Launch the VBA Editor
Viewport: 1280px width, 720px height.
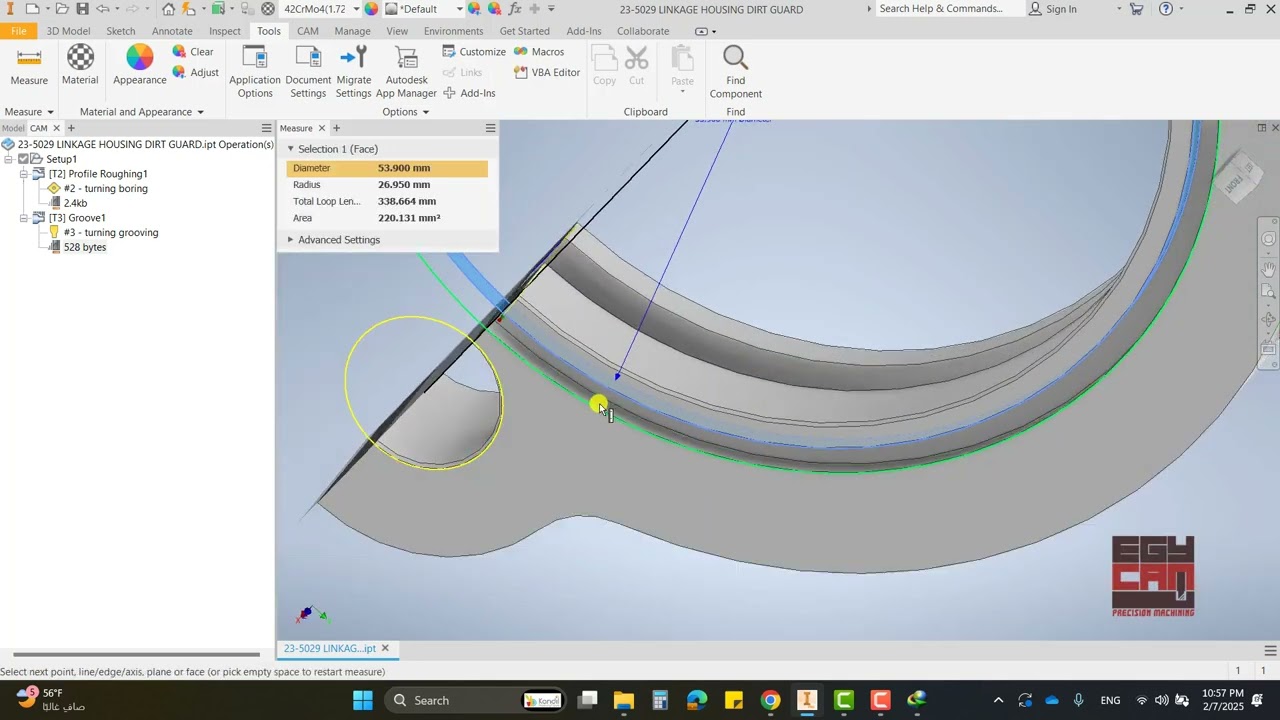pyautogui.click(x=547, y=72)
